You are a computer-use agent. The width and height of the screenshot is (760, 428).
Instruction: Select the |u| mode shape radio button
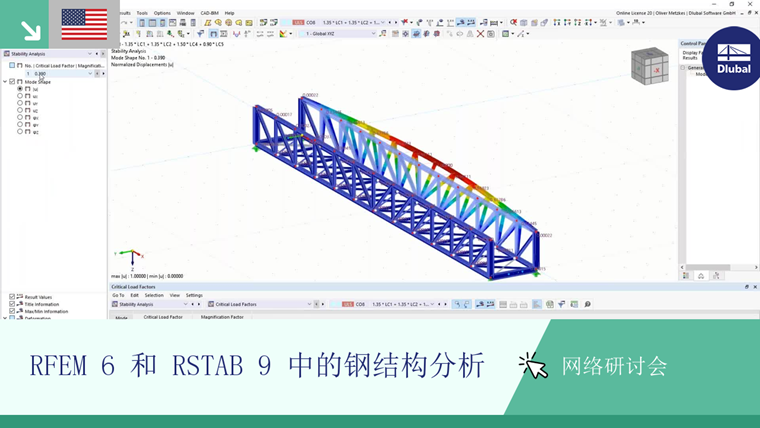pyautogui.click(x=20, y=89)
